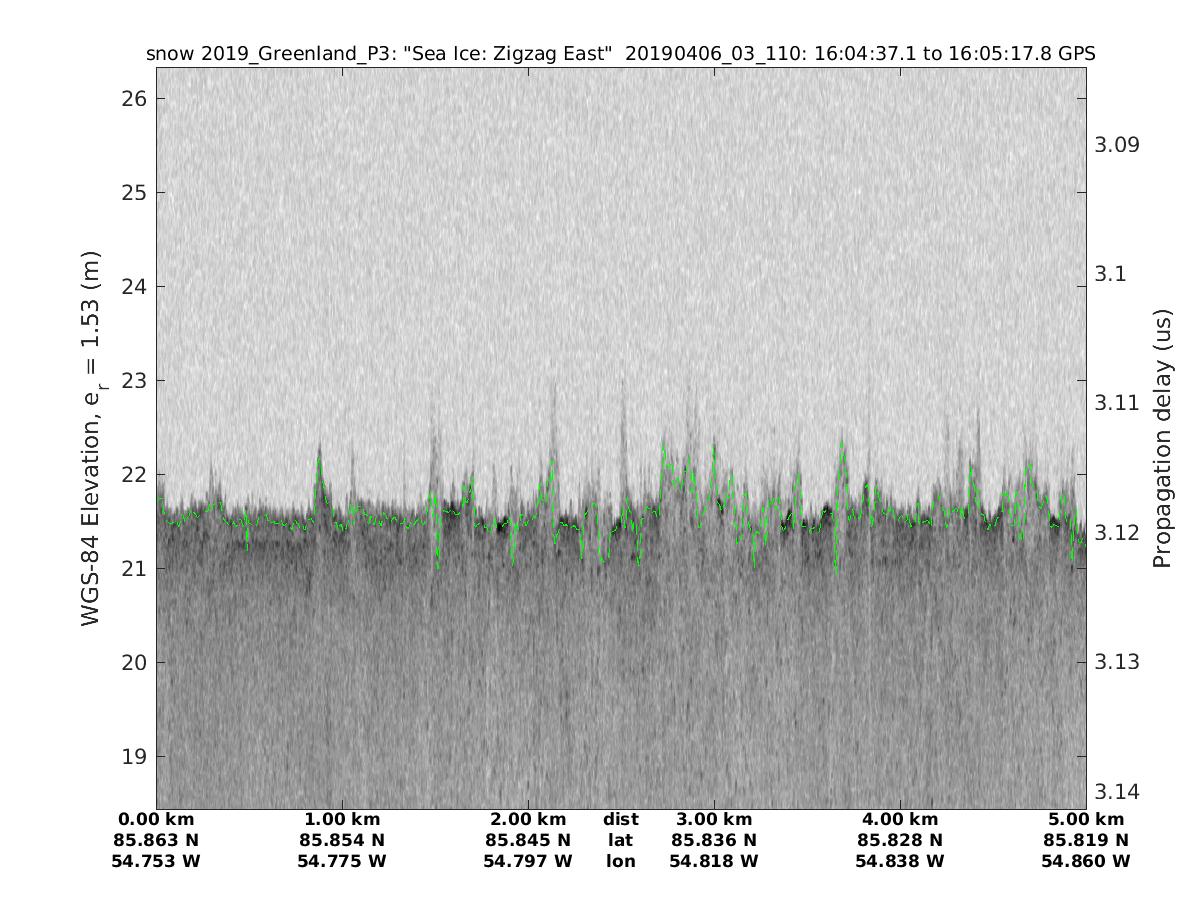
Task: Click the plot title text at top
Action: (x=620, y=53)
